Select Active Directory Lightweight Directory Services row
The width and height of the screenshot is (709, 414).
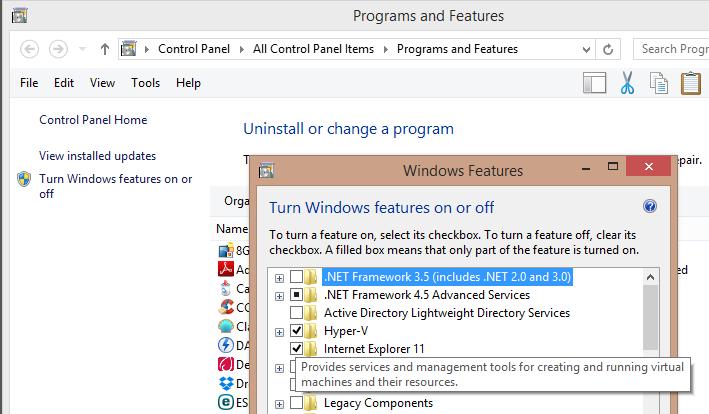(x=447, y=313)
